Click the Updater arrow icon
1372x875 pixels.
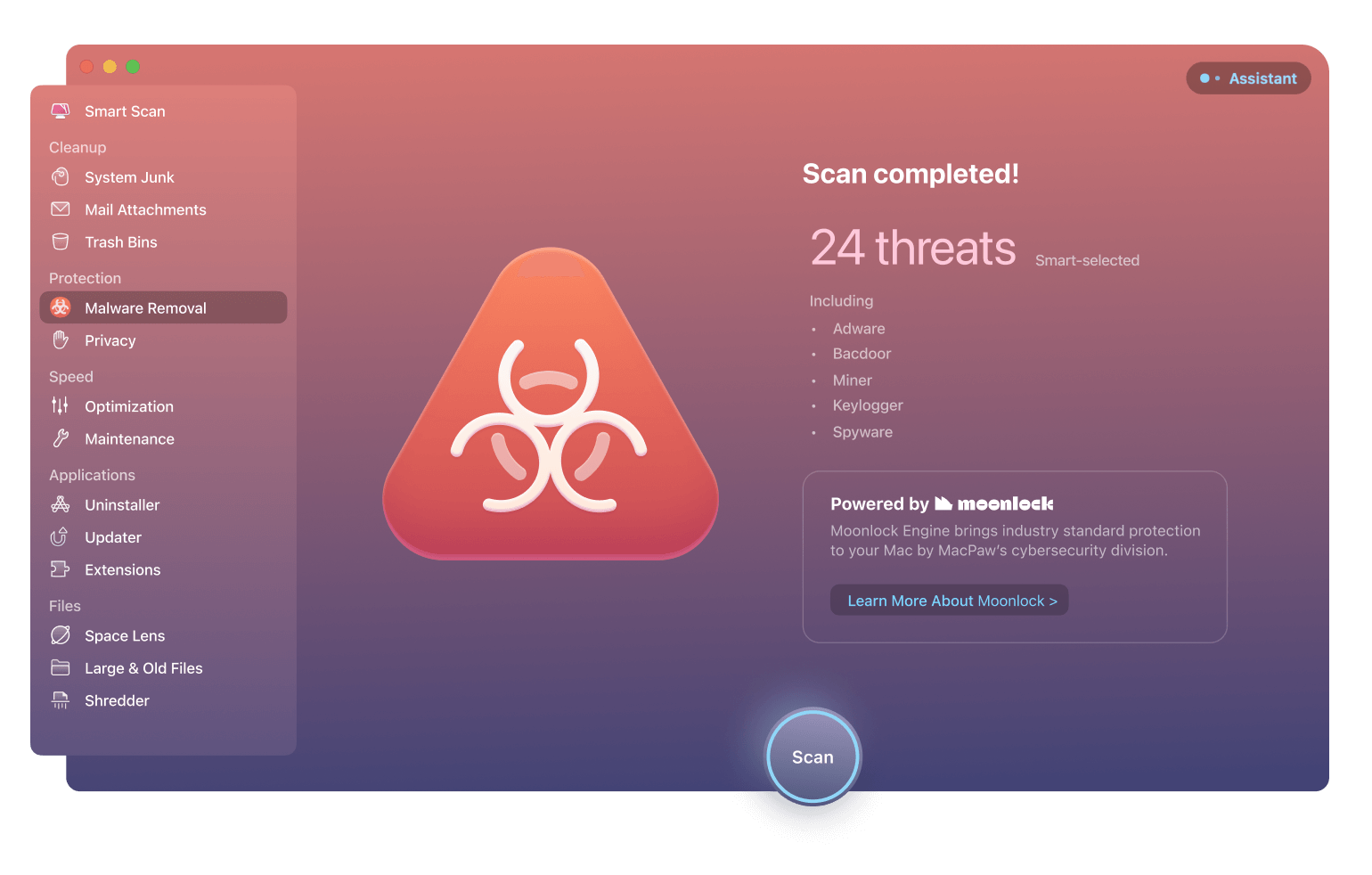60,536
